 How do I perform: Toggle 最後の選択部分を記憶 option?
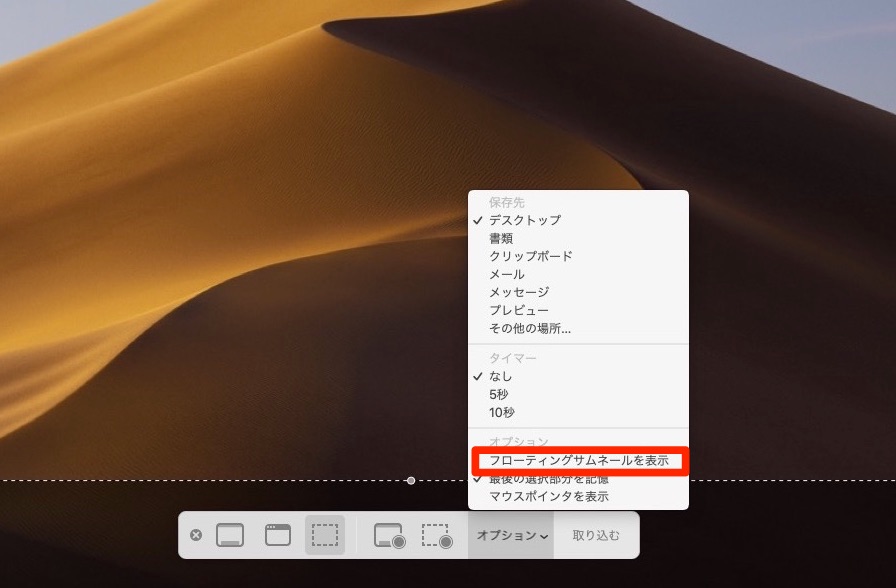[578, 479]
